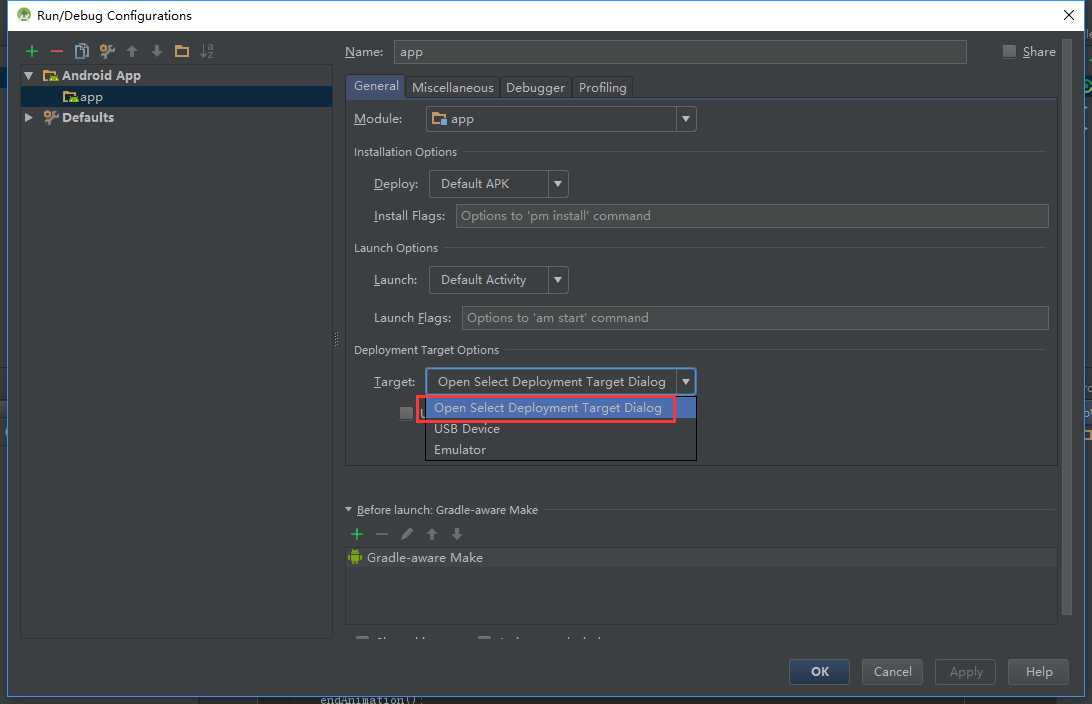This screenshot has width=1092, height=704.
Task: Select the Gradle-aware Make android icon
Action: click(355, 557)
